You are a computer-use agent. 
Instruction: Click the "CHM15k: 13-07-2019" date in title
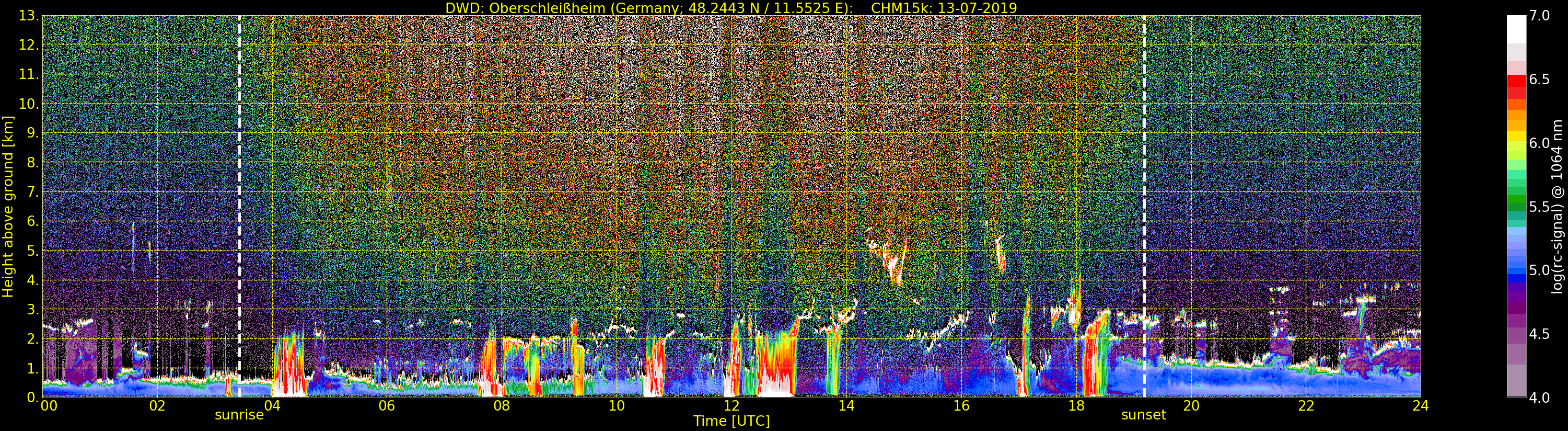(944, 8)
